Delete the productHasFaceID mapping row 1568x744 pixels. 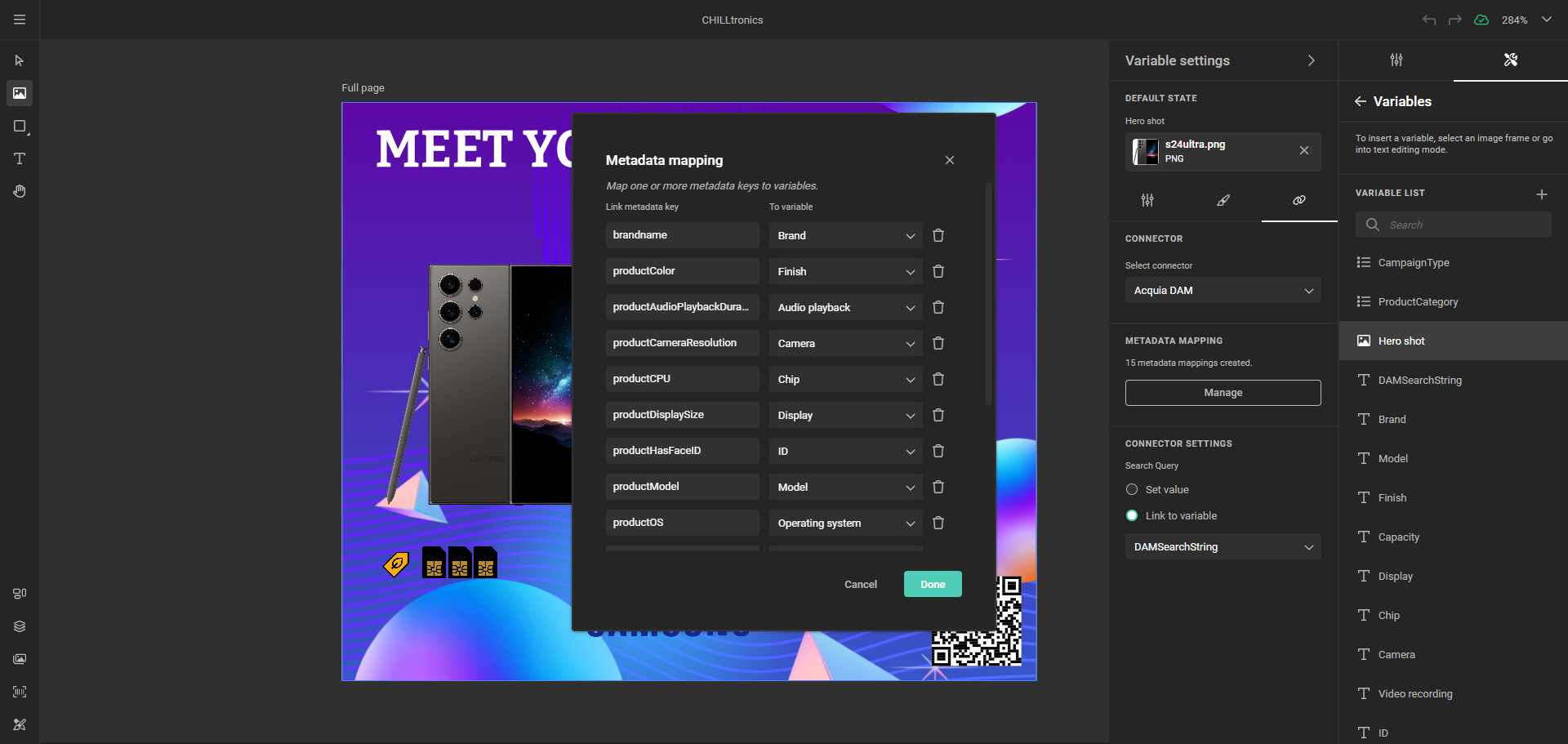938,451
